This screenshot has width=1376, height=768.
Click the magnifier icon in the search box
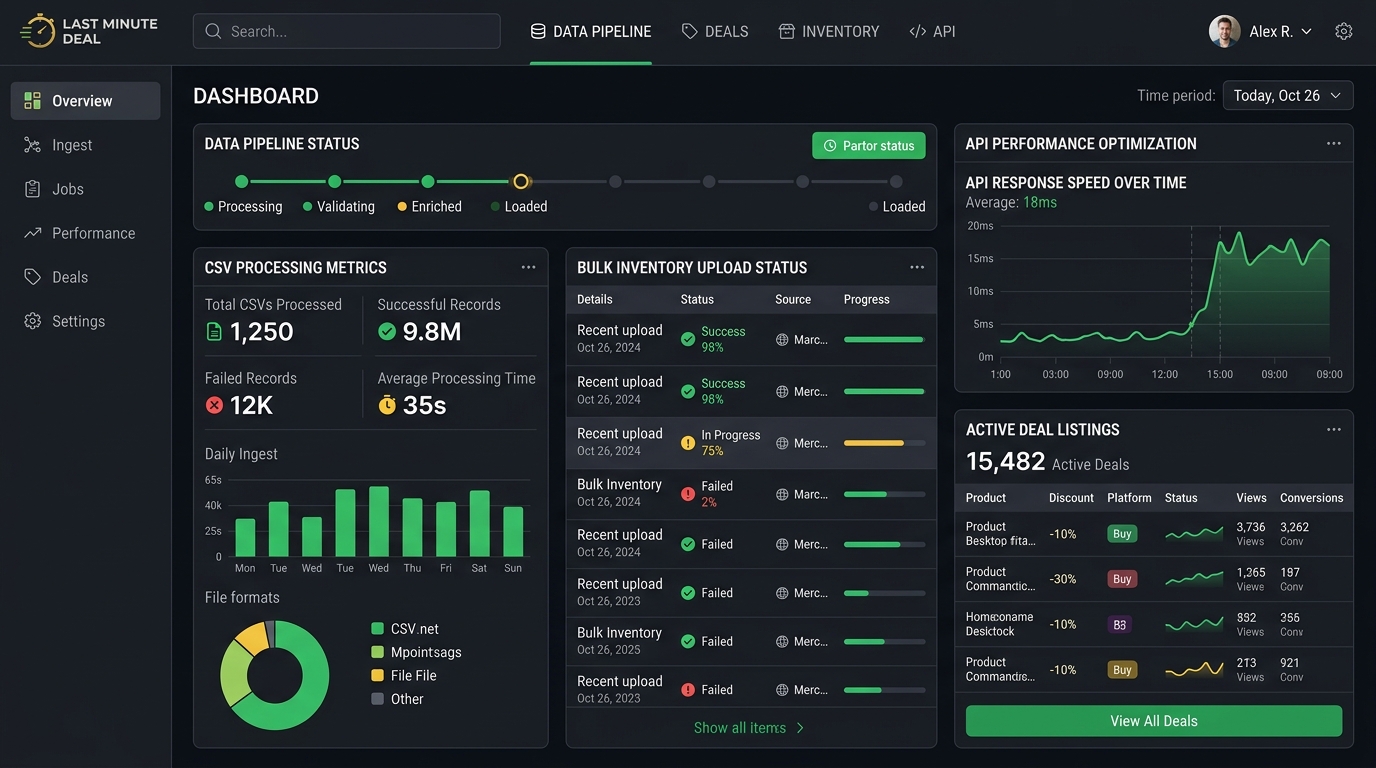213,31
